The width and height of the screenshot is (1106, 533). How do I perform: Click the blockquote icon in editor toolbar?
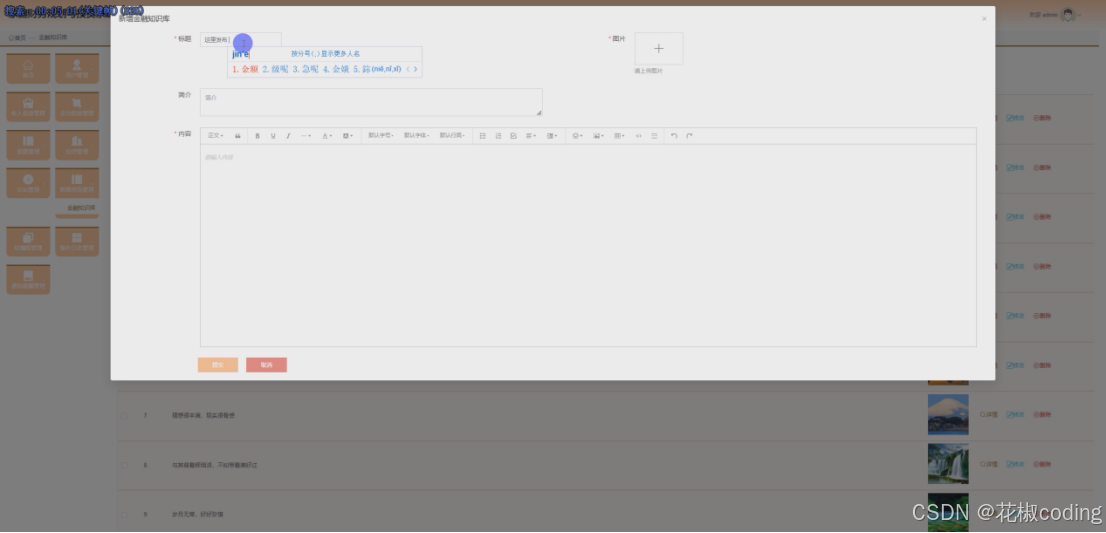point(238,136)
